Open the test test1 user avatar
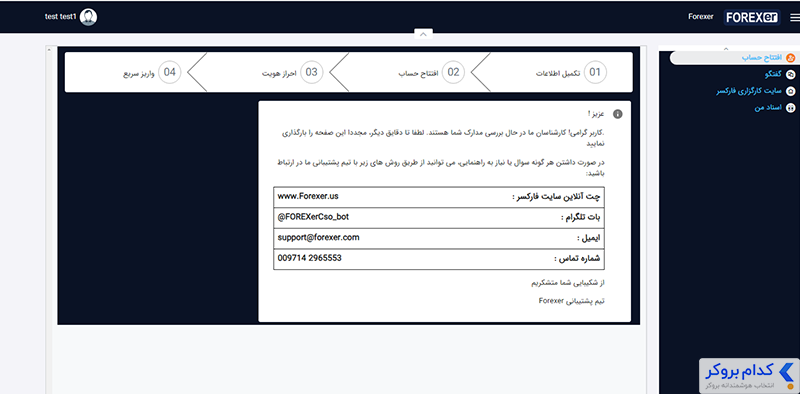Image resolution: width=800 pixels, height=394 pixels. click(x=88, y=17)
